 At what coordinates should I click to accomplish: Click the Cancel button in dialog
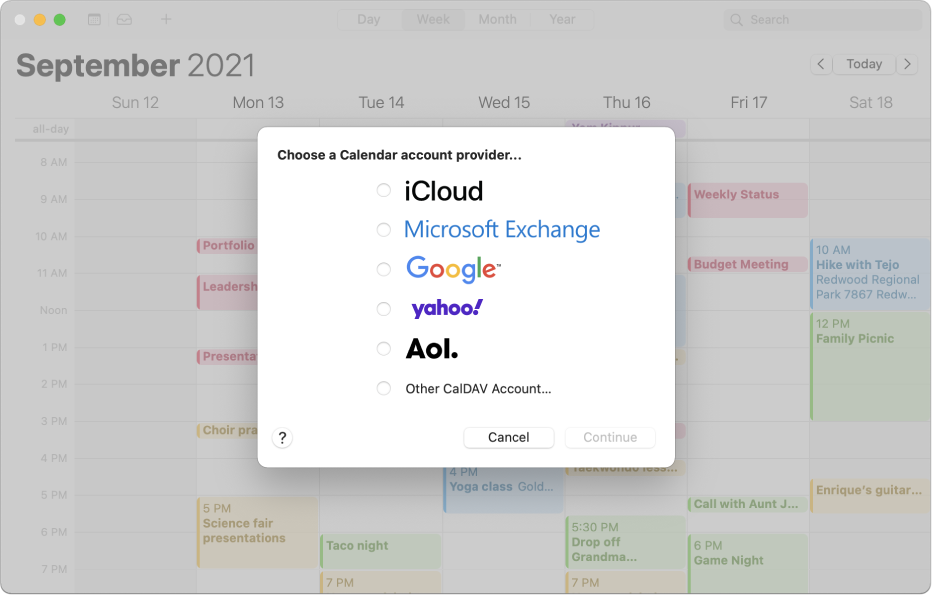tap(509, 438)
